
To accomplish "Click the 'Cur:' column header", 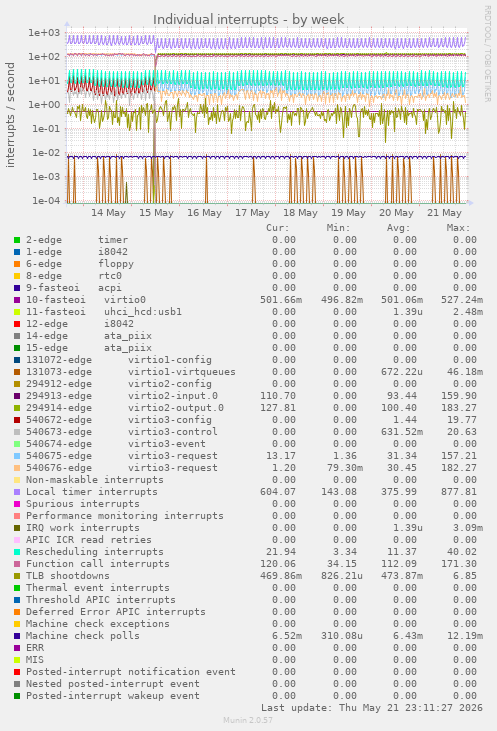I will pos(278,228).
